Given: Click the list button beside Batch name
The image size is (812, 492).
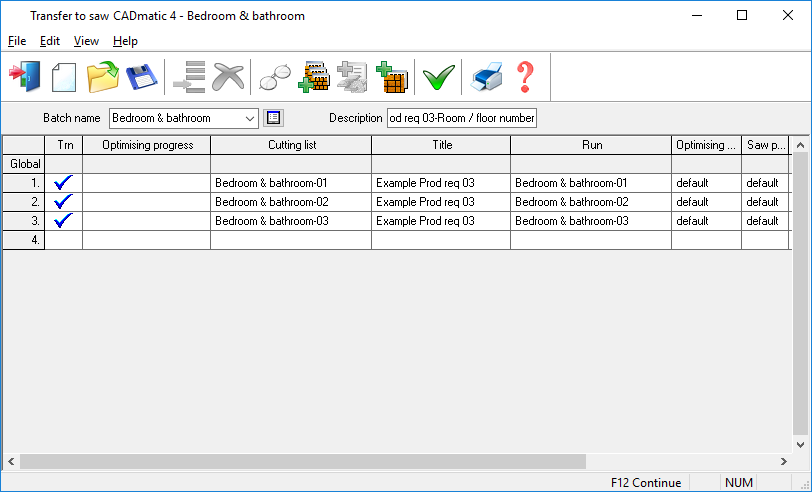Looking at the screenshot, I should pos(273,118).
